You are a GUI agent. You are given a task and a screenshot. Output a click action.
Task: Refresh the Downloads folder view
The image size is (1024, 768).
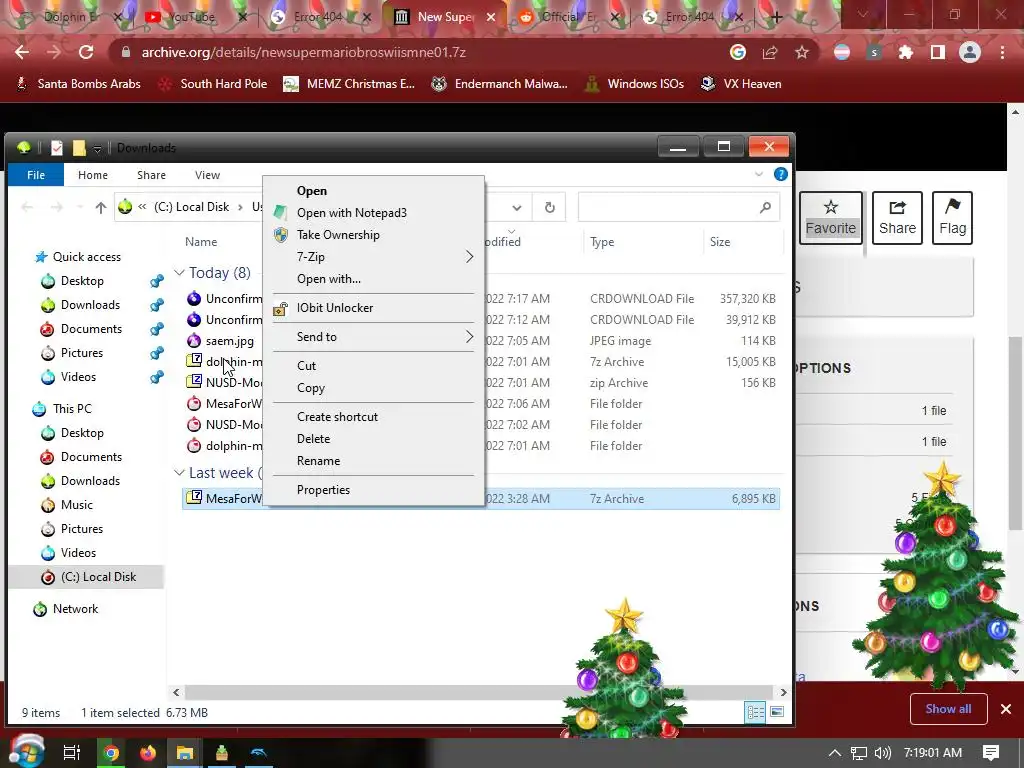click(550, 208)
